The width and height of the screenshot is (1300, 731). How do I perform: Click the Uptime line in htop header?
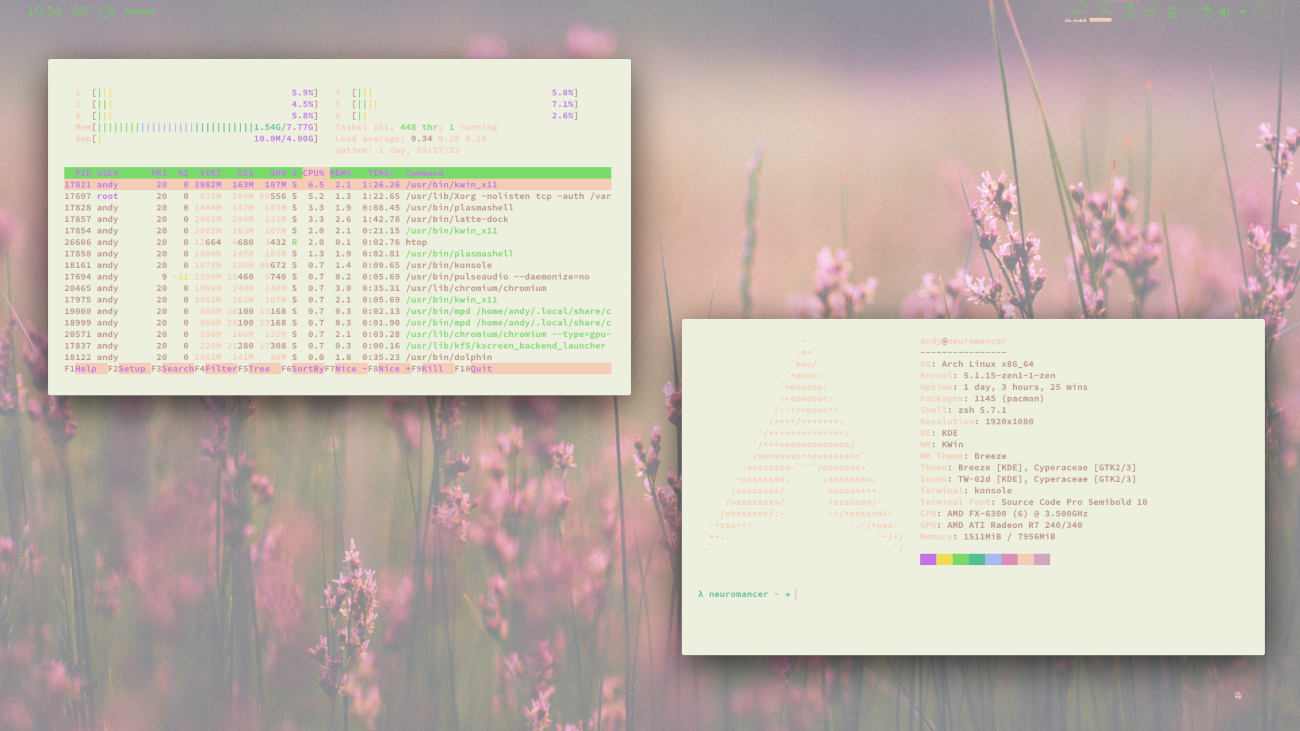[397, 150]
